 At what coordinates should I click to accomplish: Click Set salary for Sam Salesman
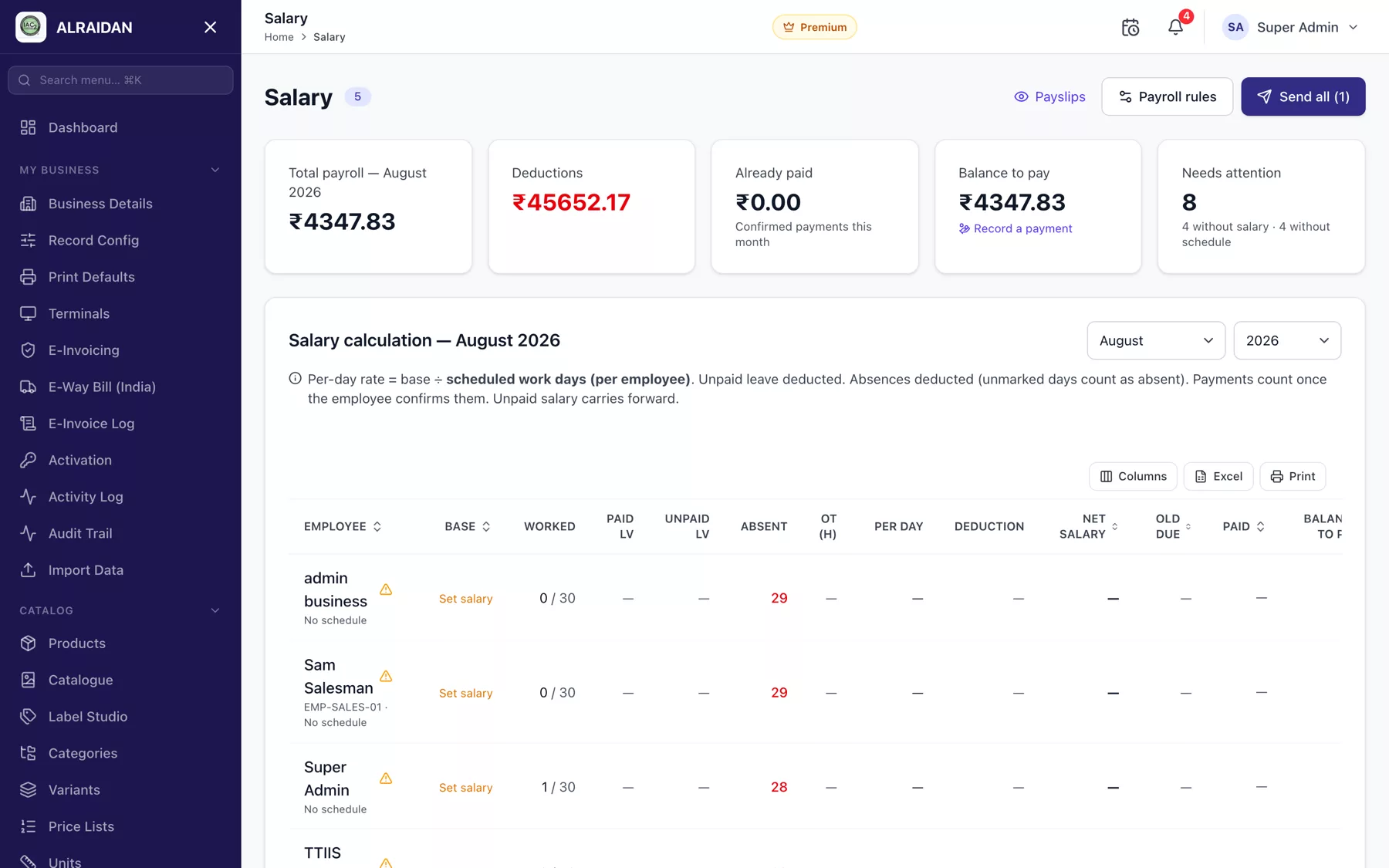click(x=465, y=694)
